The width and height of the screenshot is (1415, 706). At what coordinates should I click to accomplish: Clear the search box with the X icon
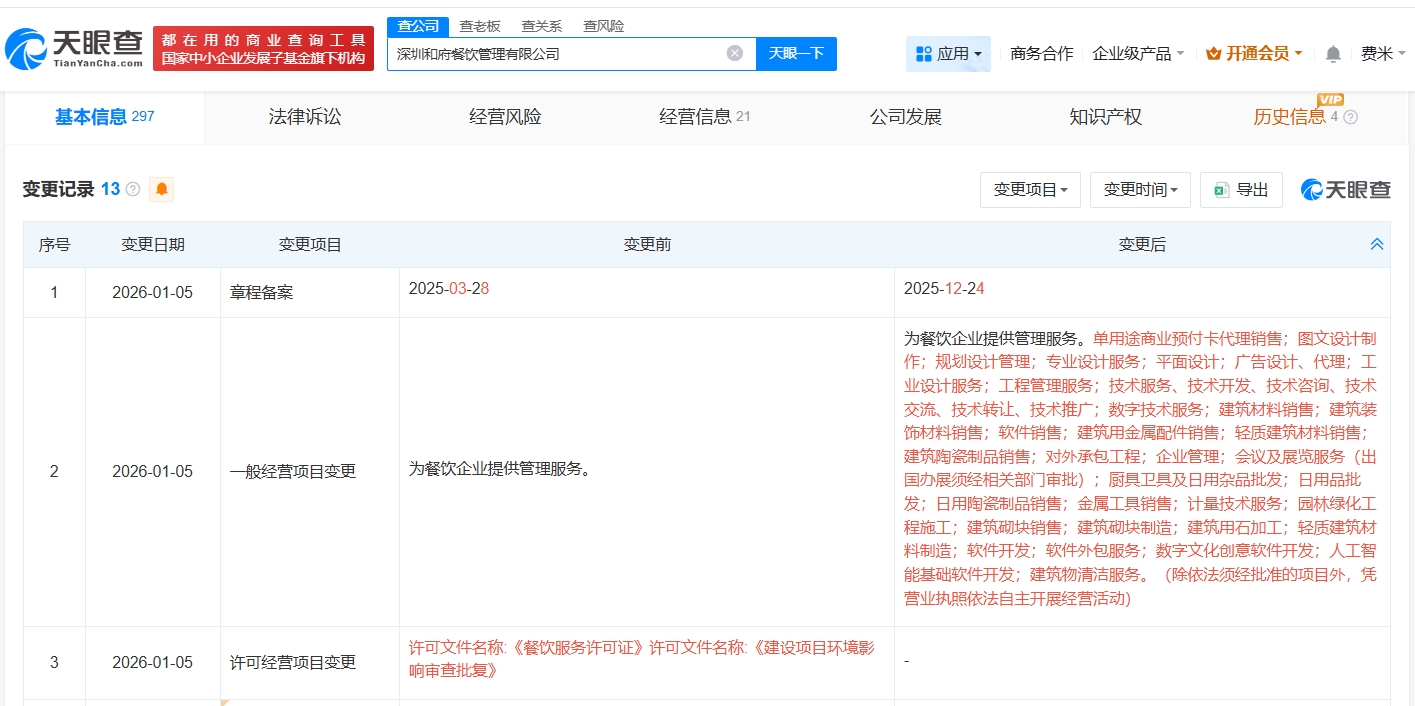pos(734,54)
